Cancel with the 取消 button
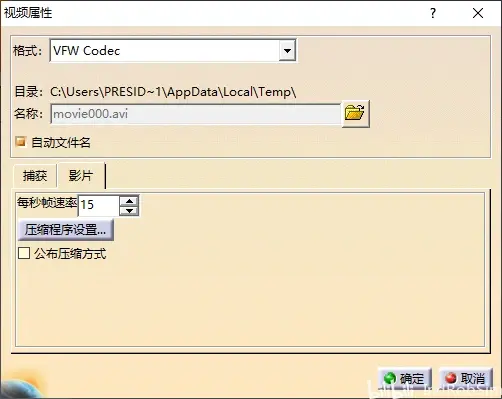This screenshot has height=399, width=502. click(x=466, y=378)
